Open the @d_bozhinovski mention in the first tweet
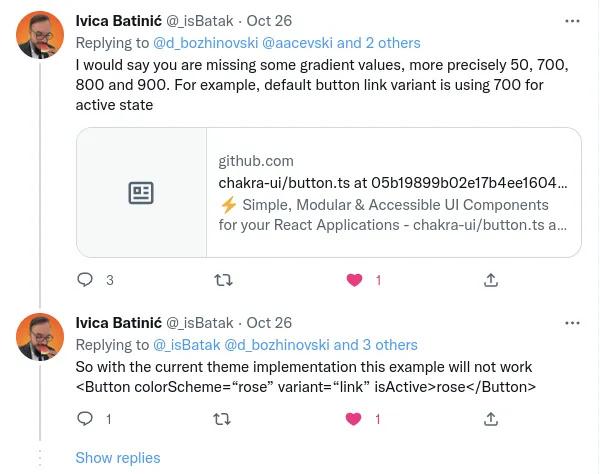The height and width of the screenshot is (474, 600). 205,43
